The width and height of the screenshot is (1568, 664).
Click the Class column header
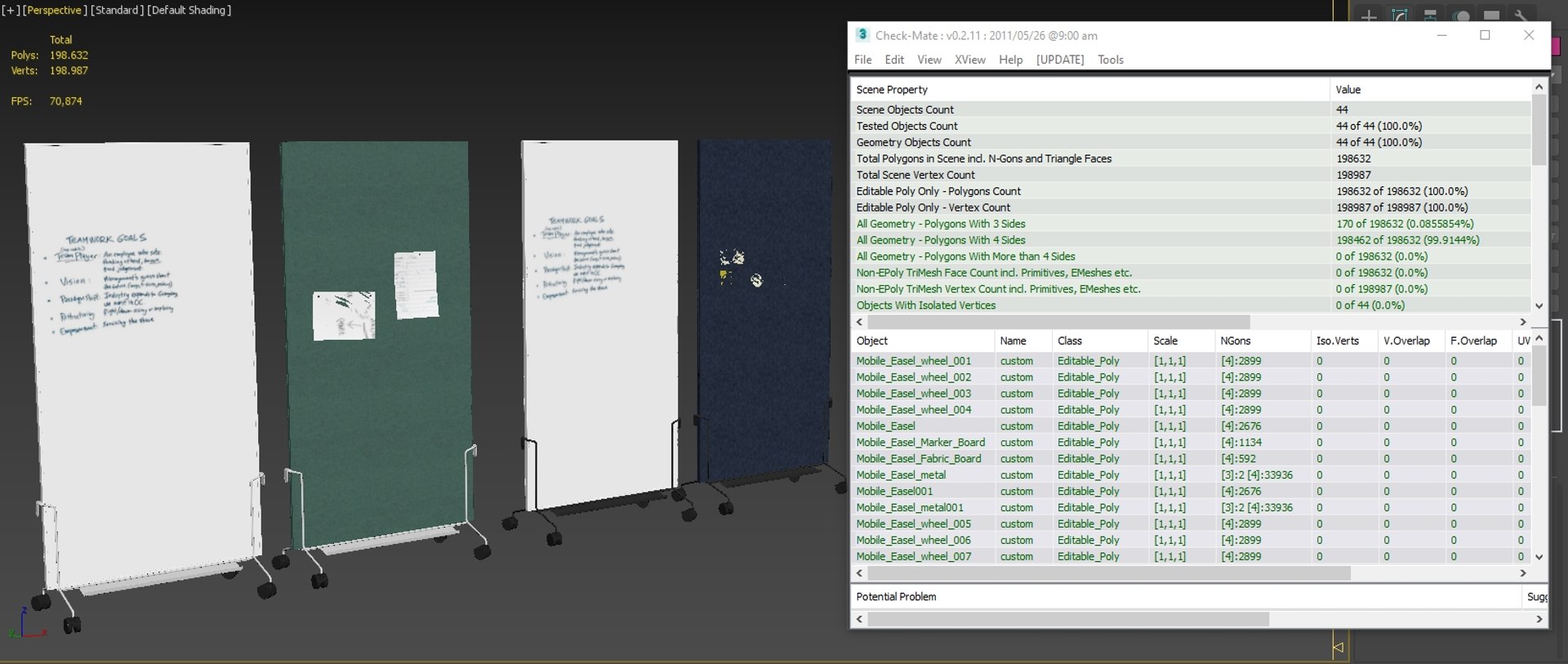click(1098, 341)
